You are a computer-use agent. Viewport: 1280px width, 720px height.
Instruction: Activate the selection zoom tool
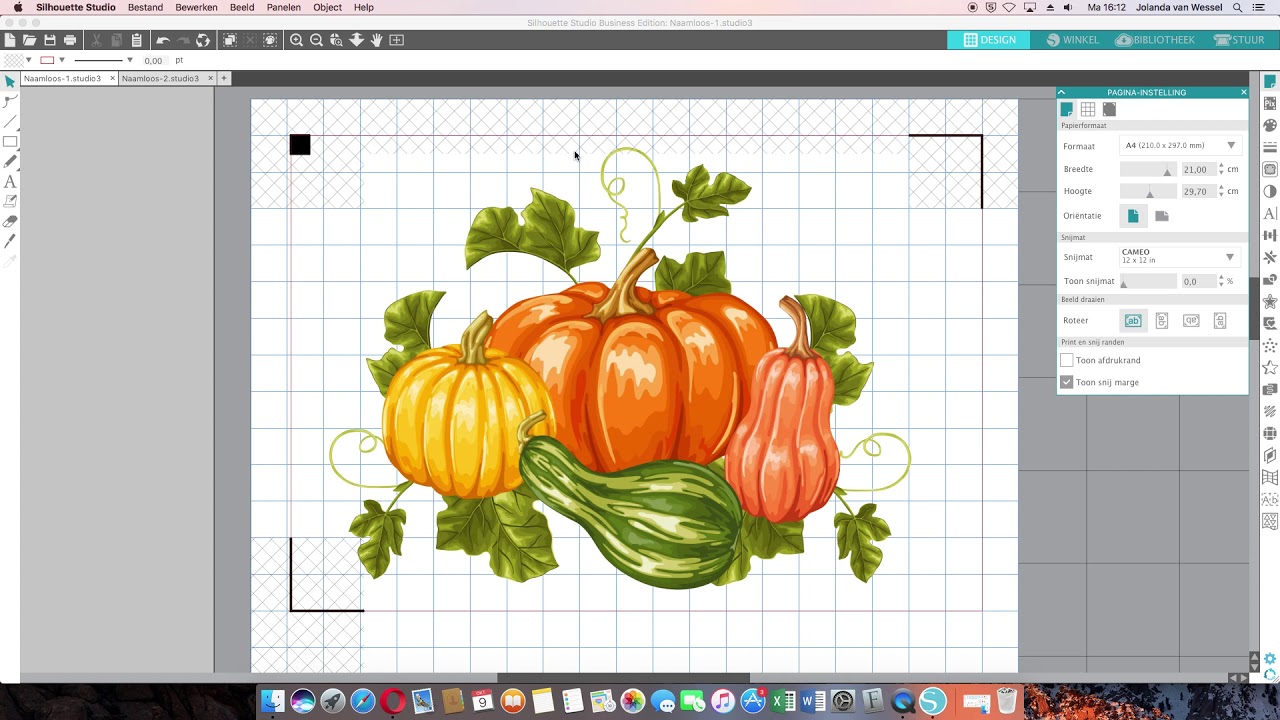click(337, 40)
